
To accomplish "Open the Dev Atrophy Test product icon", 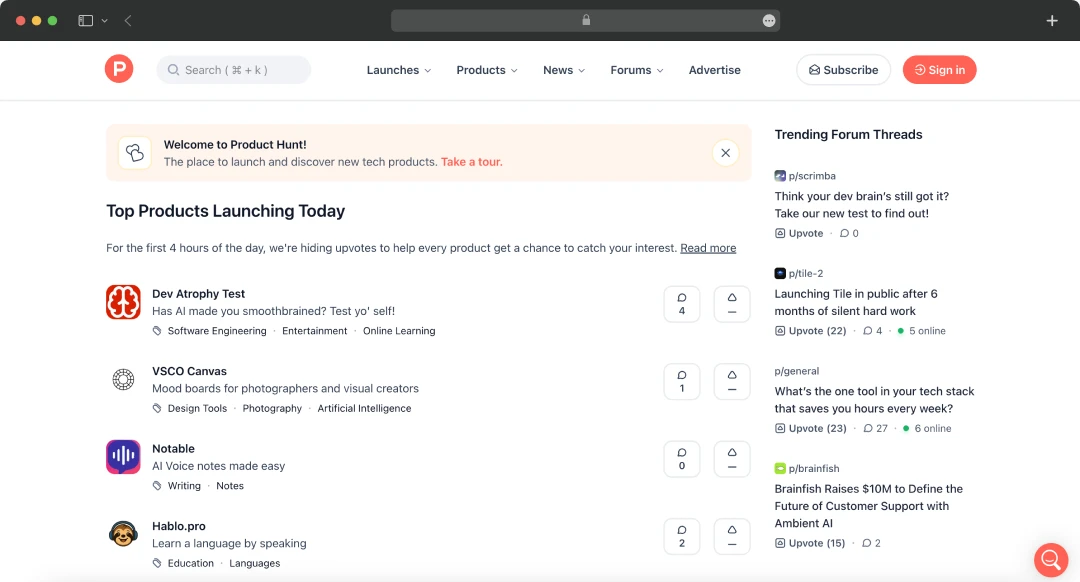I will coord(123,302).
